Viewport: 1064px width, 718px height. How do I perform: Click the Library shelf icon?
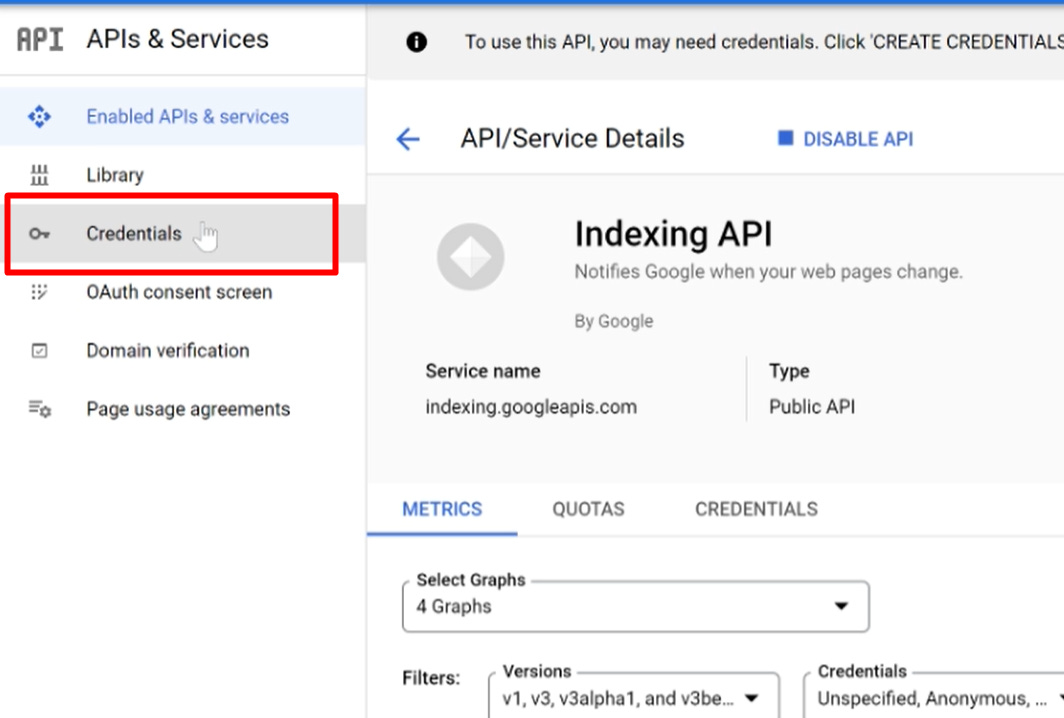pos(39,175)
